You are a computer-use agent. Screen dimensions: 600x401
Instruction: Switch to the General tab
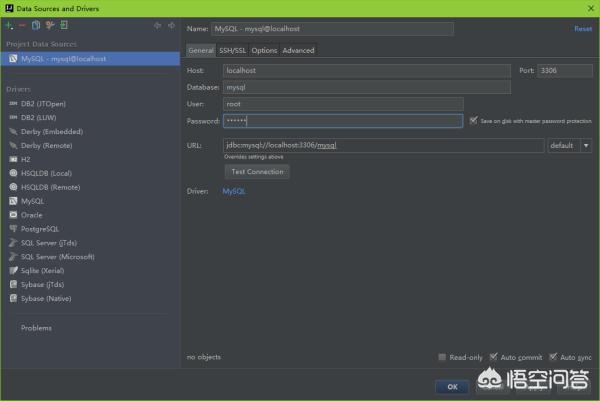(x=201, y=50)
